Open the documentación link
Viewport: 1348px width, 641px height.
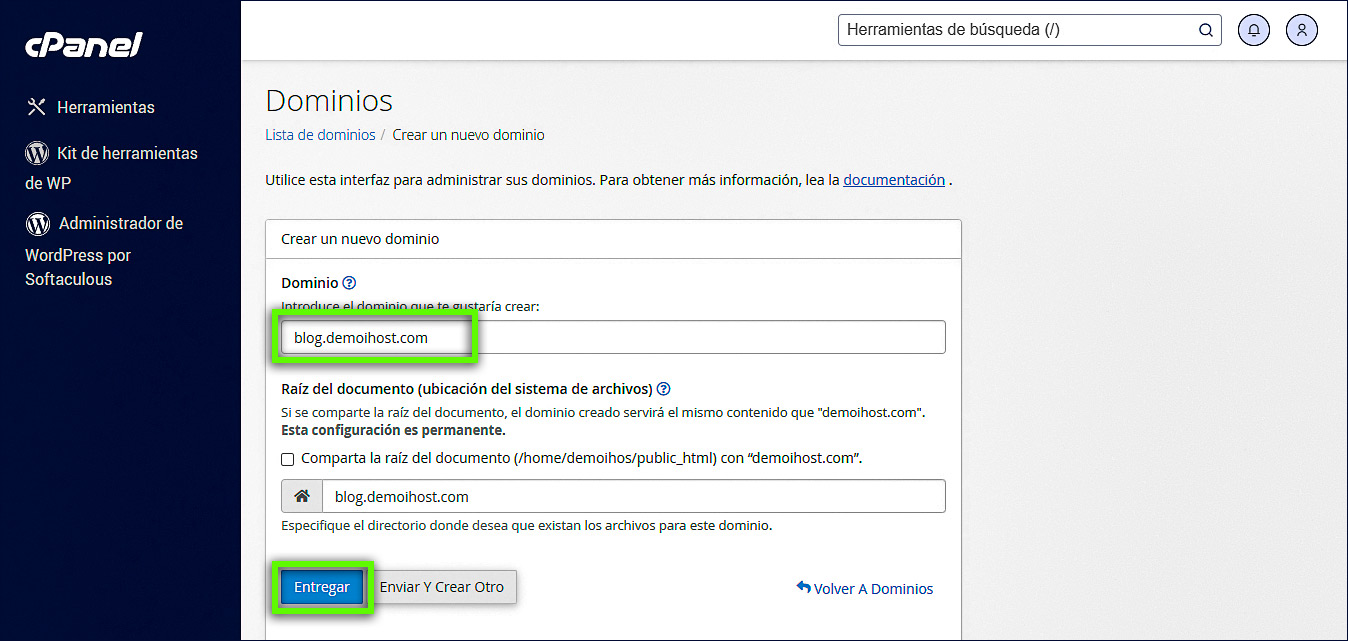point(894,179)
